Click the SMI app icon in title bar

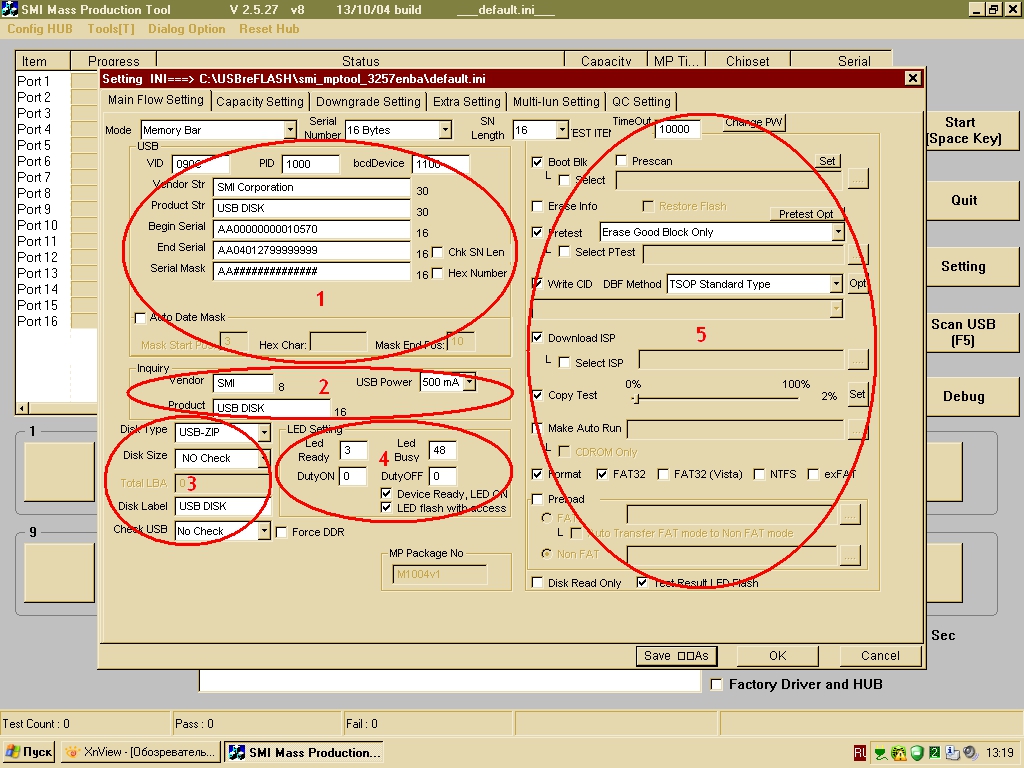tap(9, 9)
